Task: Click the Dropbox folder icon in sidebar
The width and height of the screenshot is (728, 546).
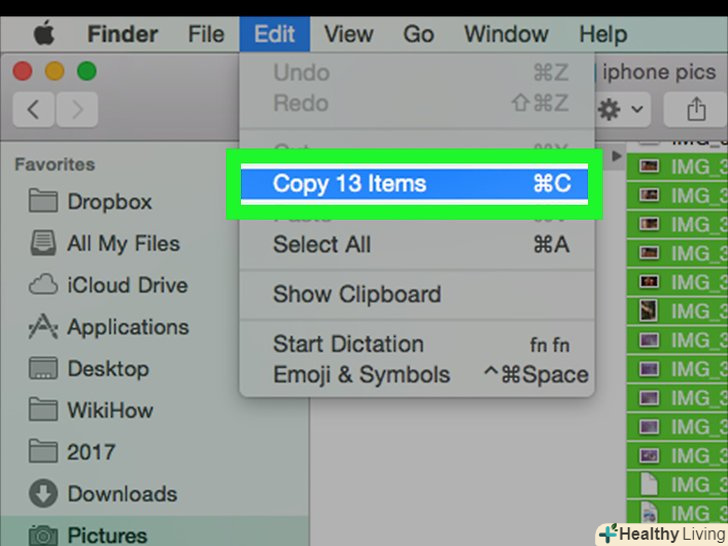Action: (43, 202)
